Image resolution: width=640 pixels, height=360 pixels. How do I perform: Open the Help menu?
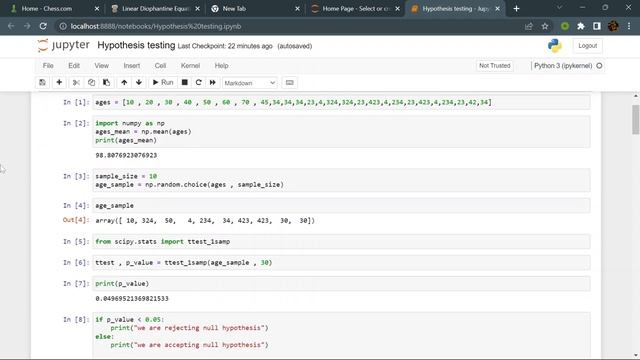221,66
